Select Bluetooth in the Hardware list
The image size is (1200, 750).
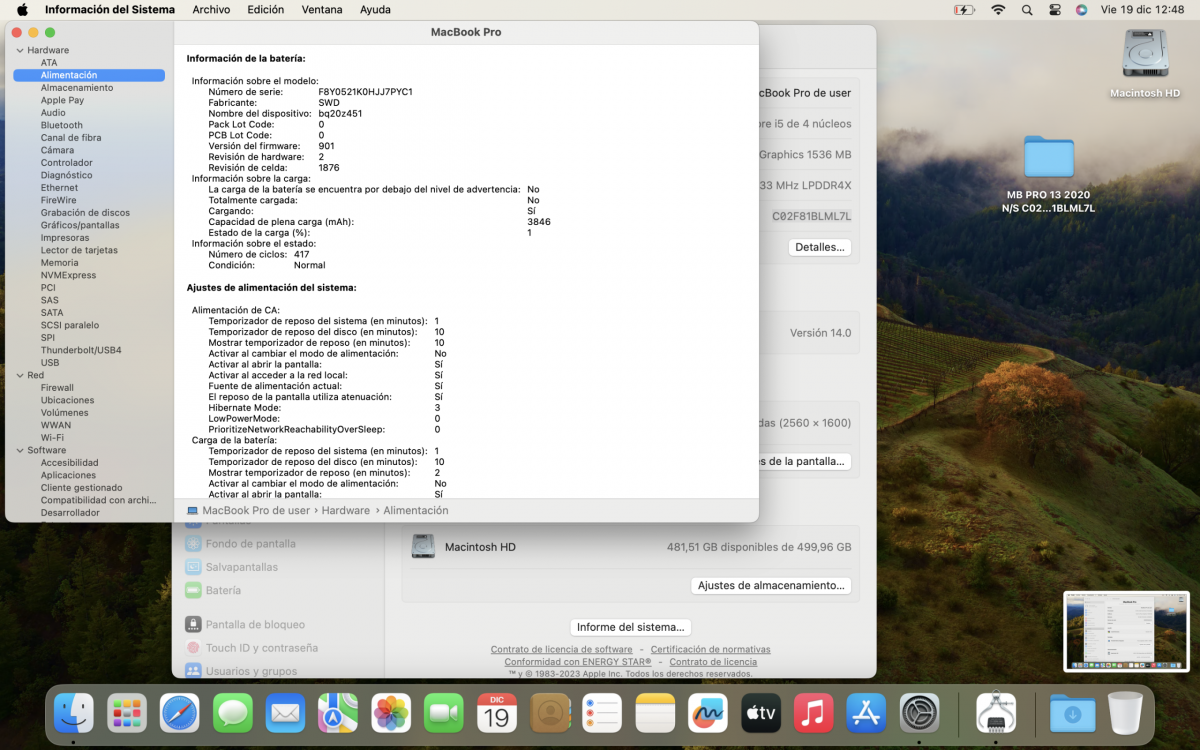[x=62, y=125]
